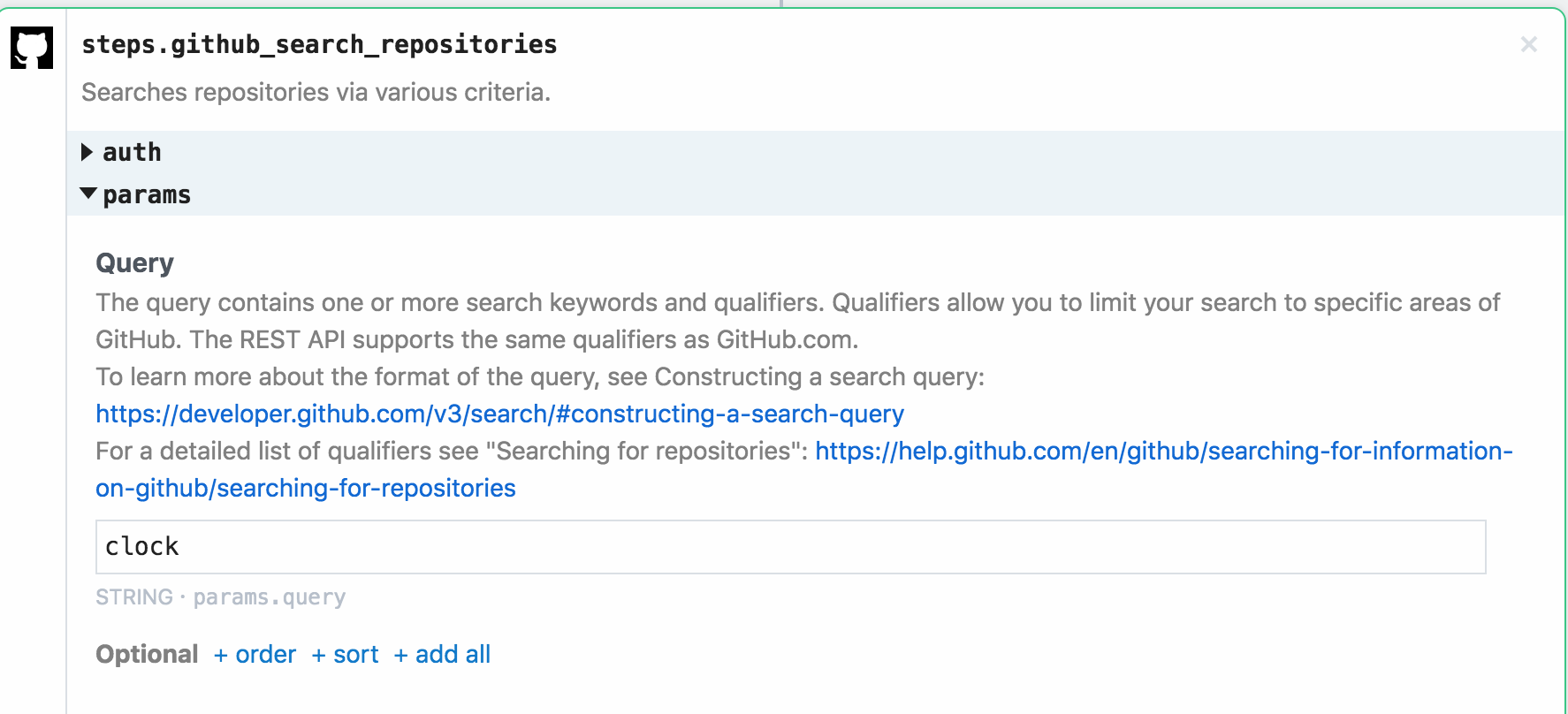
Task: Click the Optional label
Action: (147, 654)
